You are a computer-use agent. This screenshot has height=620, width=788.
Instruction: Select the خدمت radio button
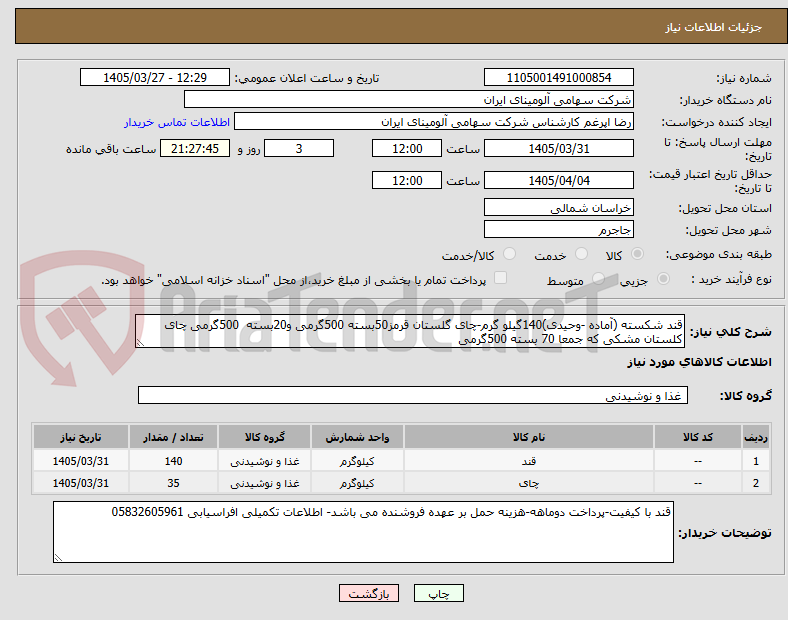[581, 254]
